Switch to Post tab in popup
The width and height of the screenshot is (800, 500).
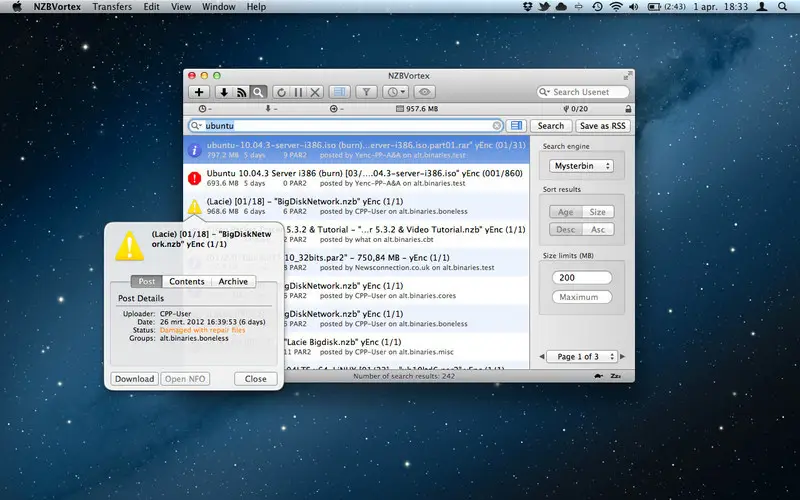pyautogui.click(x=146, y=282)
